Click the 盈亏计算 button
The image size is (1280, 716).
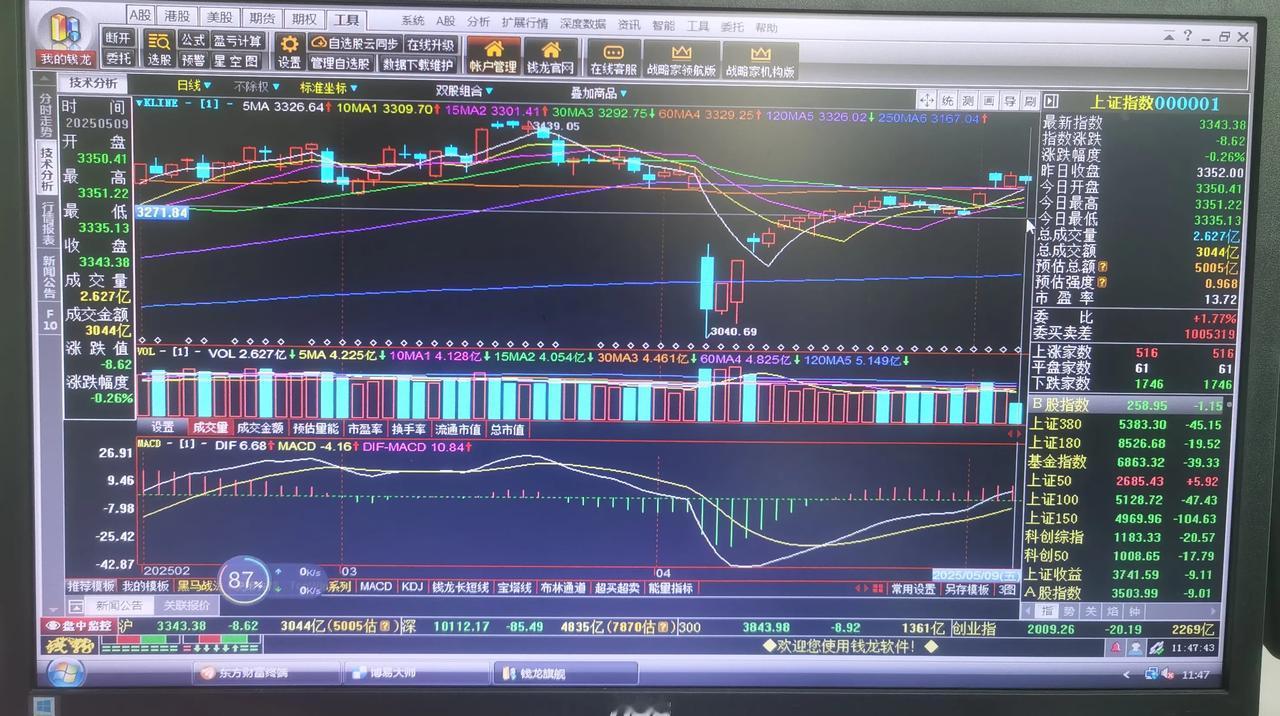(x=238, y=41)
